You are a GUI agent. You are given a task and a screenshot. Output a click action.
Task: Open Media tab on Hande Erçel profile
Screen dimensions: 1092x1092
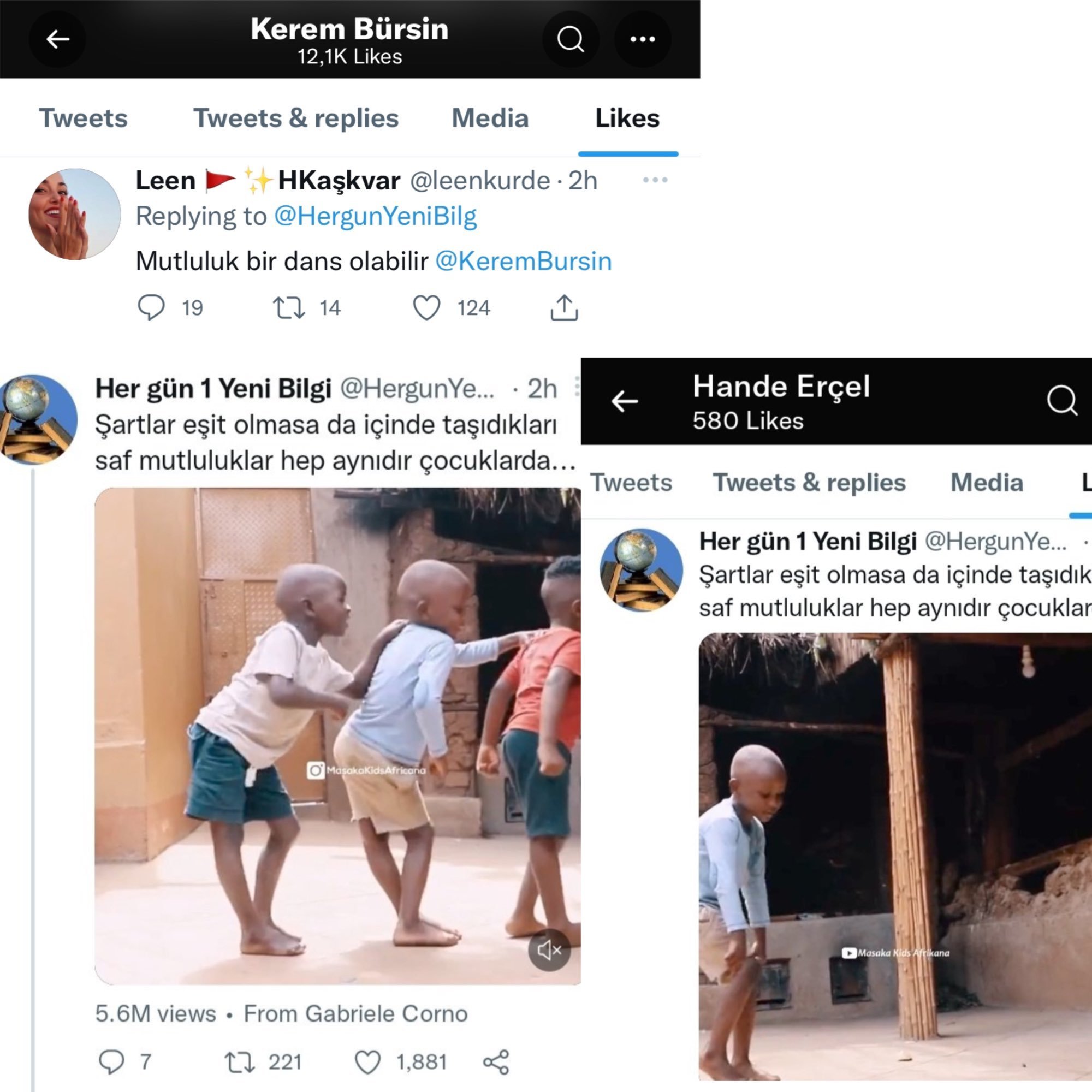click(987, 483)
